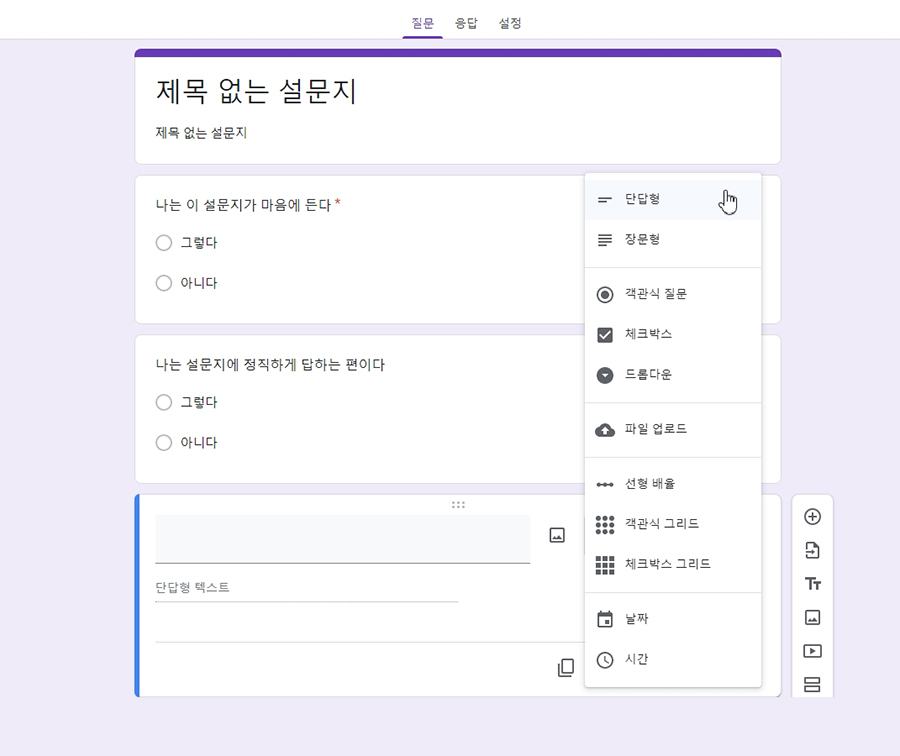
Task: Select 선형 배율 option
Action: click(673, 484)
